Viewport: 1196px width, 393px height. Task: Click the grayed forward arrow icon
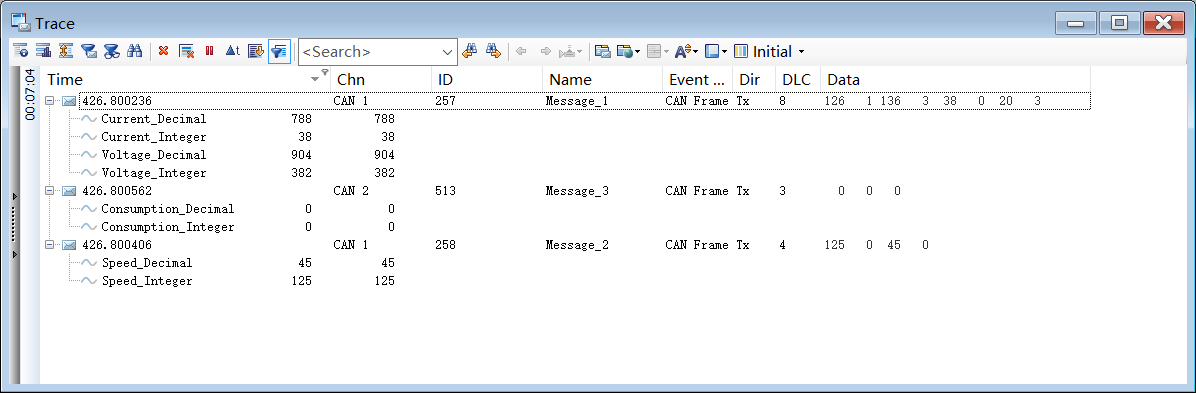[x=545, y=51]
